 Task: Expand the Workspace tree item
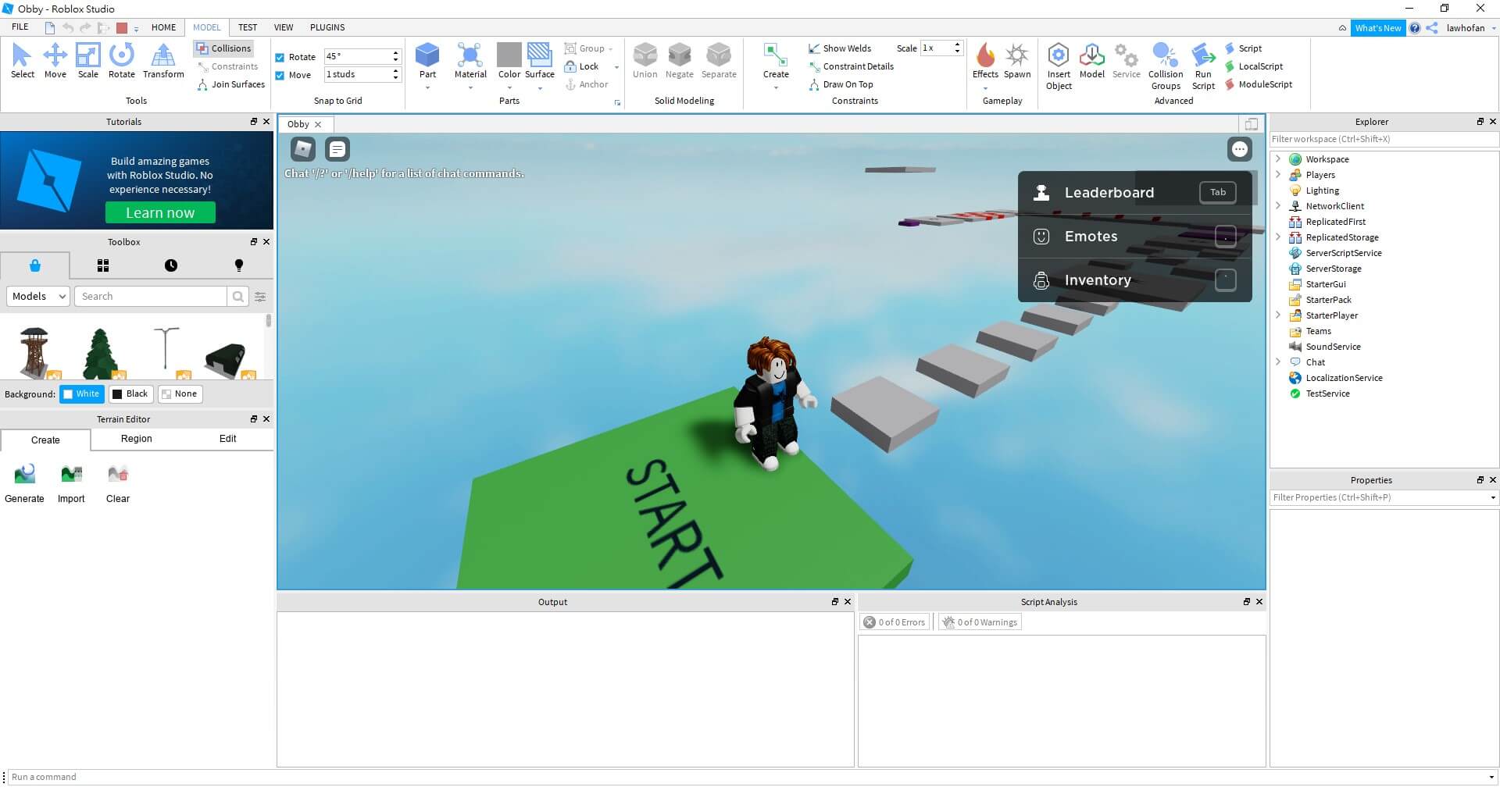[1279, 158]
